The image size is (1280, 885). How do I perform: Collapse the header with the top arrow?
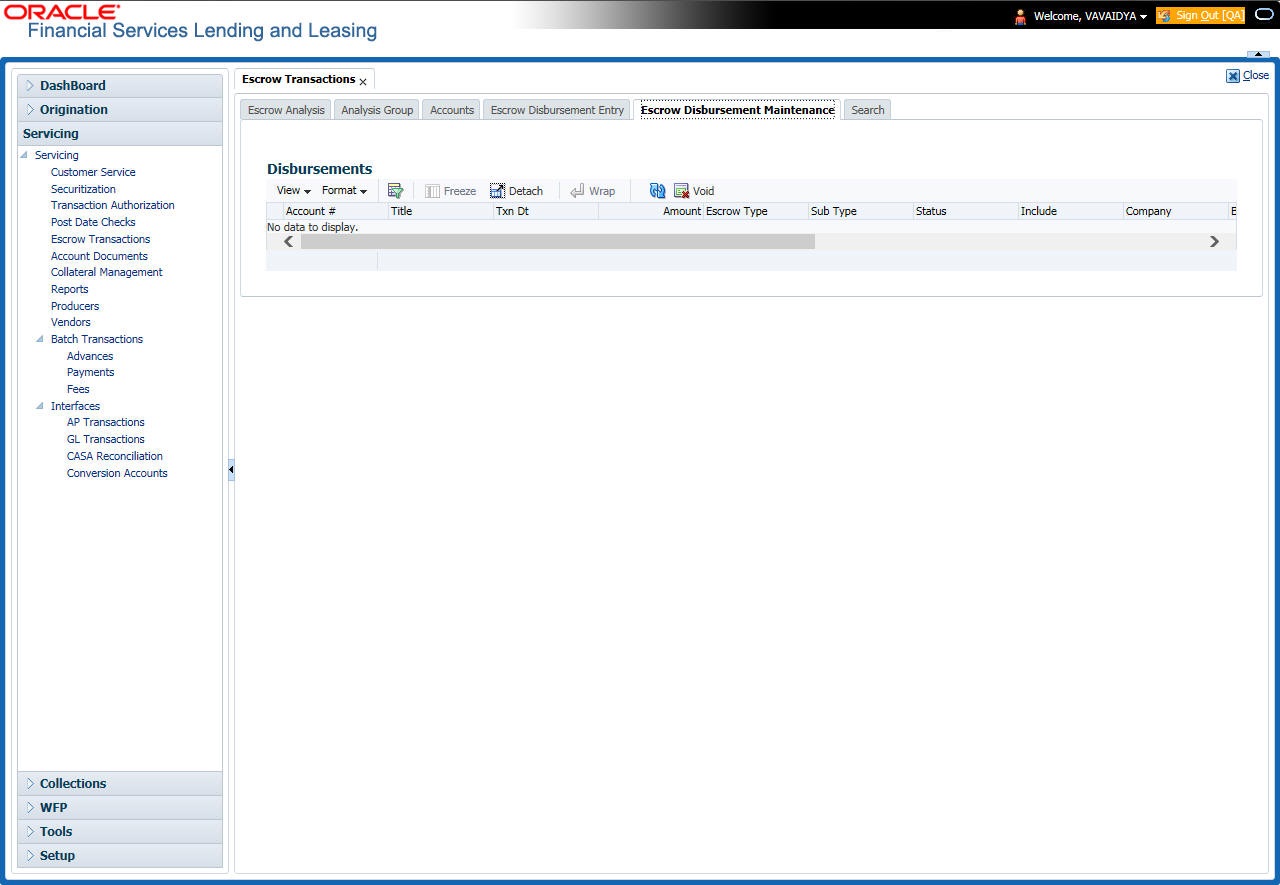(1257, 54)
